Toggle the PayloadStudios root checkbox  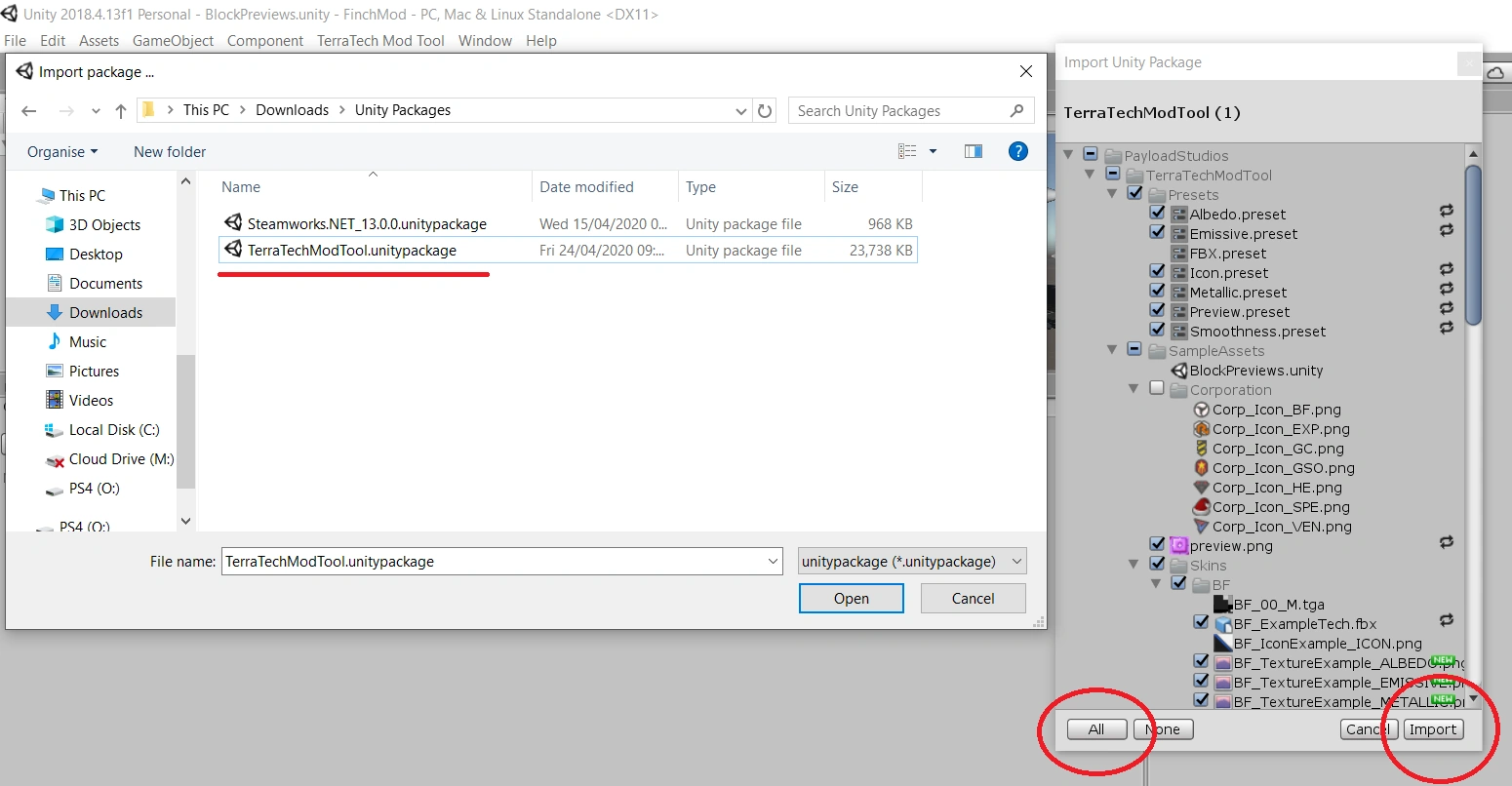[x=1091, y=154]
